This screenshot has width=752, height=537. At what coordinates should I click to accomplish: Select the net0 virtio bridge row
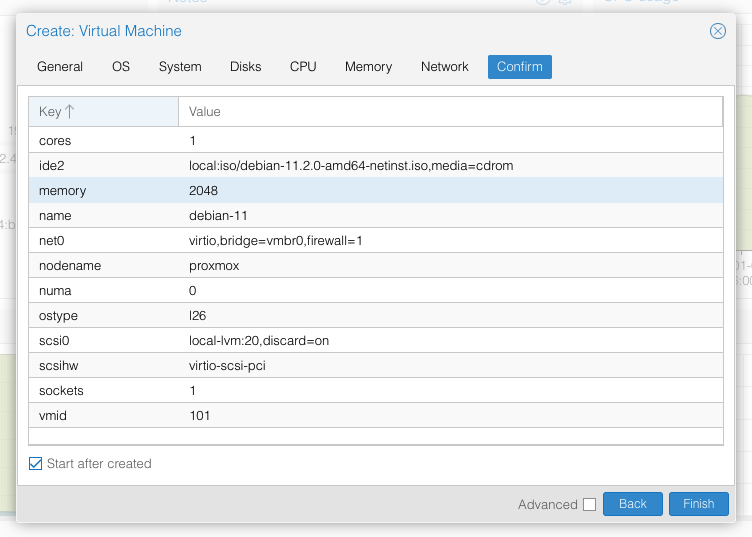click(375, 241)
